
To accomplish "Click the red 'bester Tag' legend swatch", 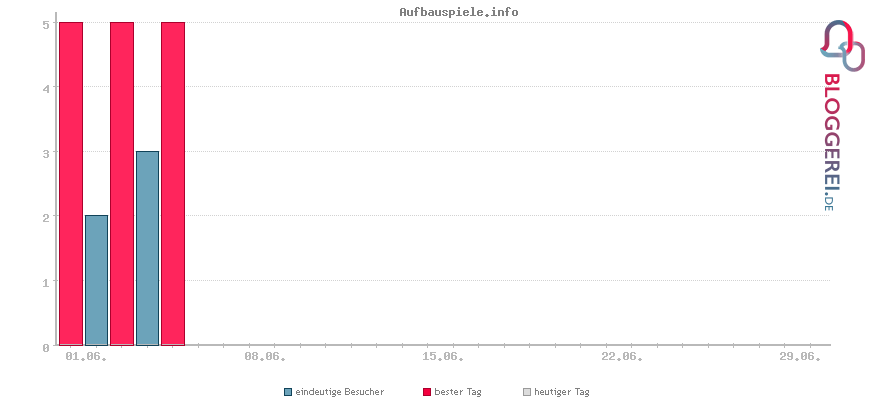I will (x=427, y=392).
